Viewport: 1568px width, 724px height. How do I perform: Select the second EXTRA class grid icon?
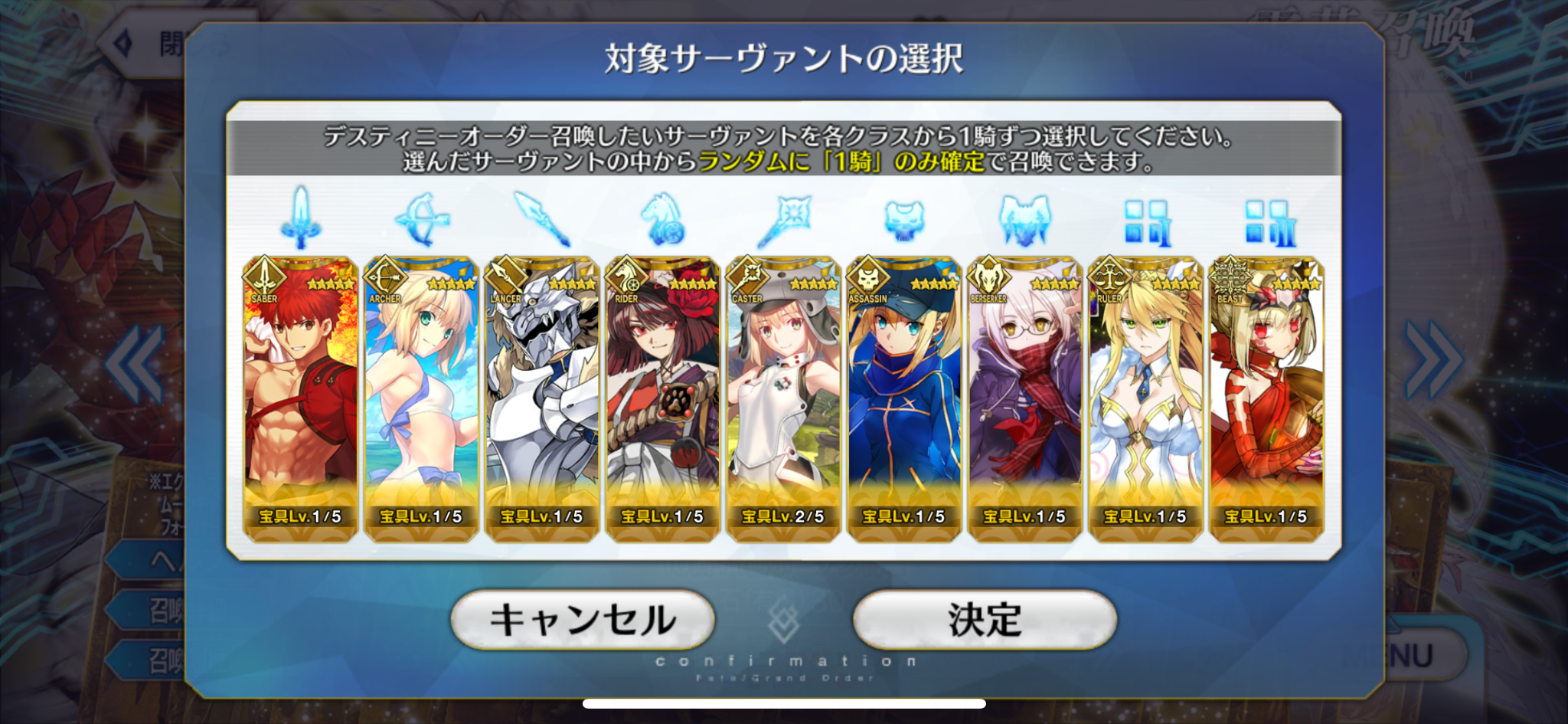coord(1267,222)
